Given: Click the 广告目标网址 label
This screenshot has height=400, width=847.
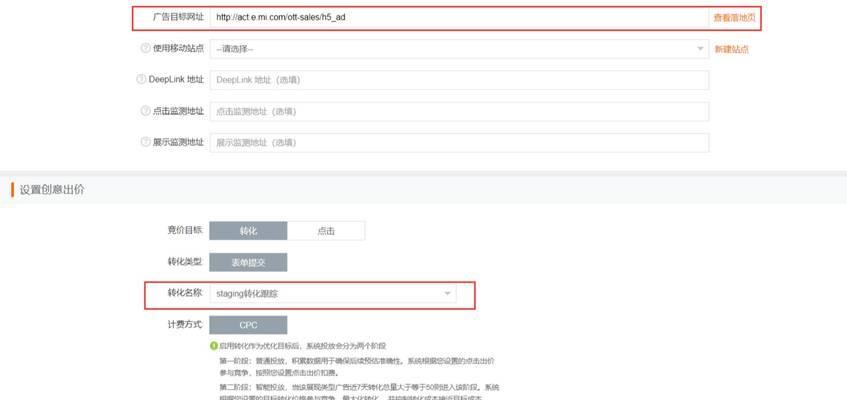Looking at the screenshot, I should [178, 17].
